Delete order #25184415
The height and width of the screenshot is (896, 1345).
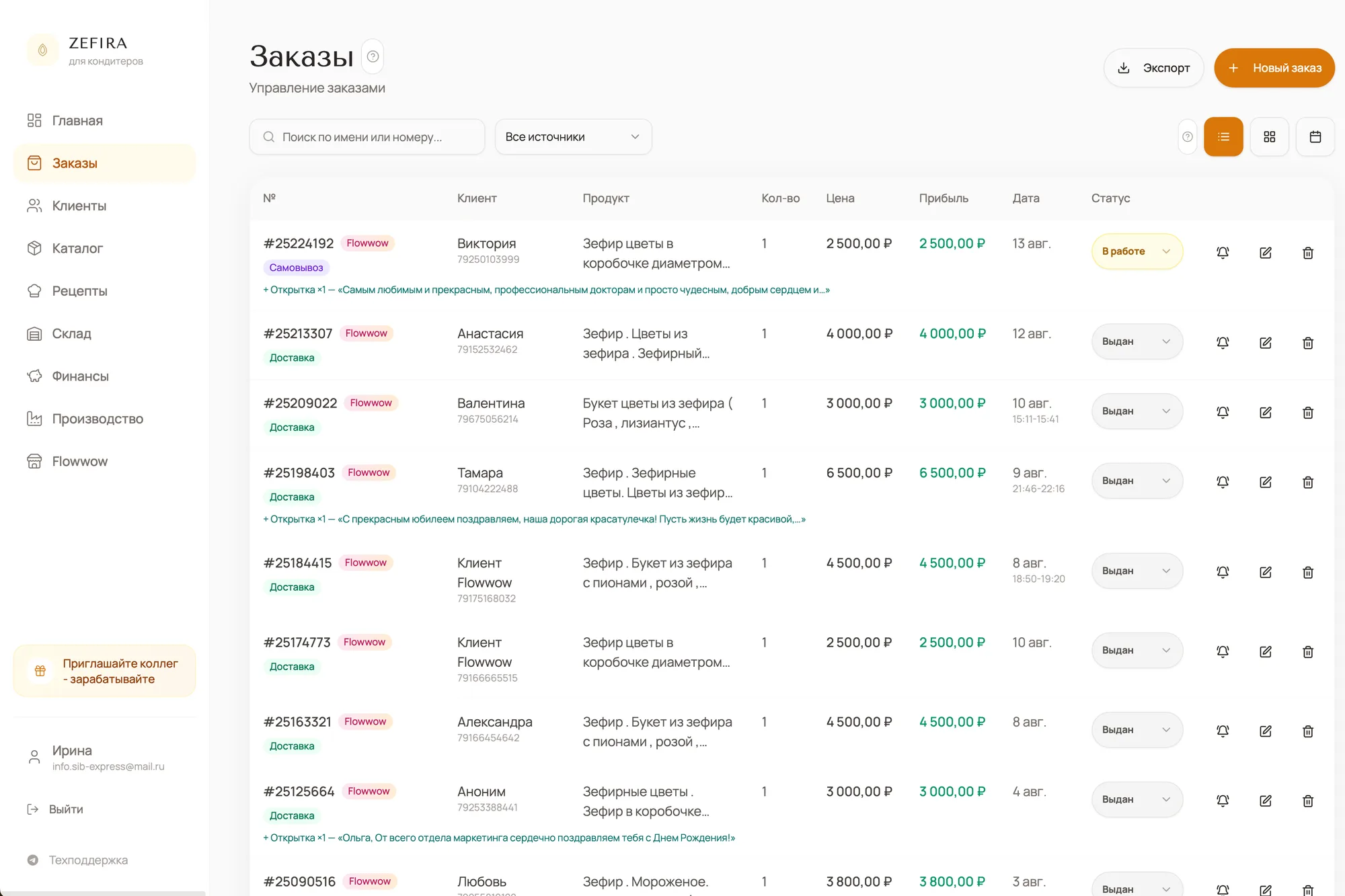1308,572
